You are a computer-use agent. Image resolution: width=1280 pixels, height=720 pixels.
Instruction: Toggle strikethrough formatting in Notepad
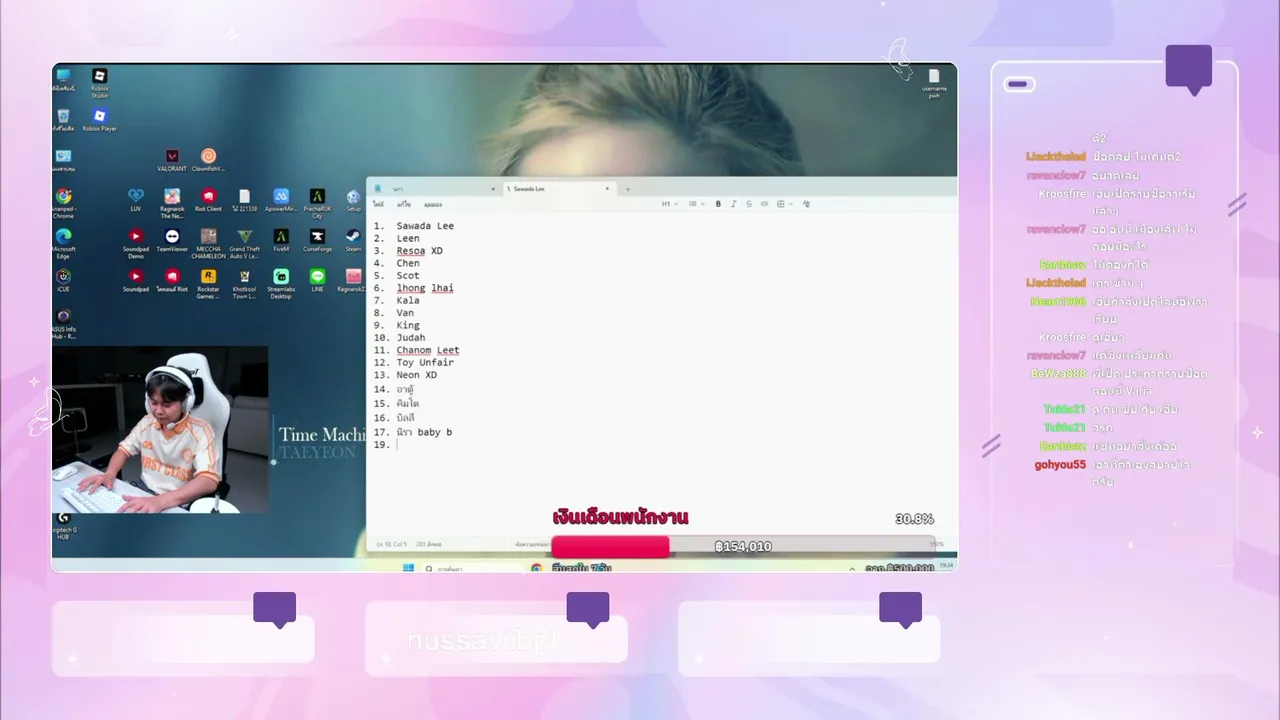coord(749,204)
